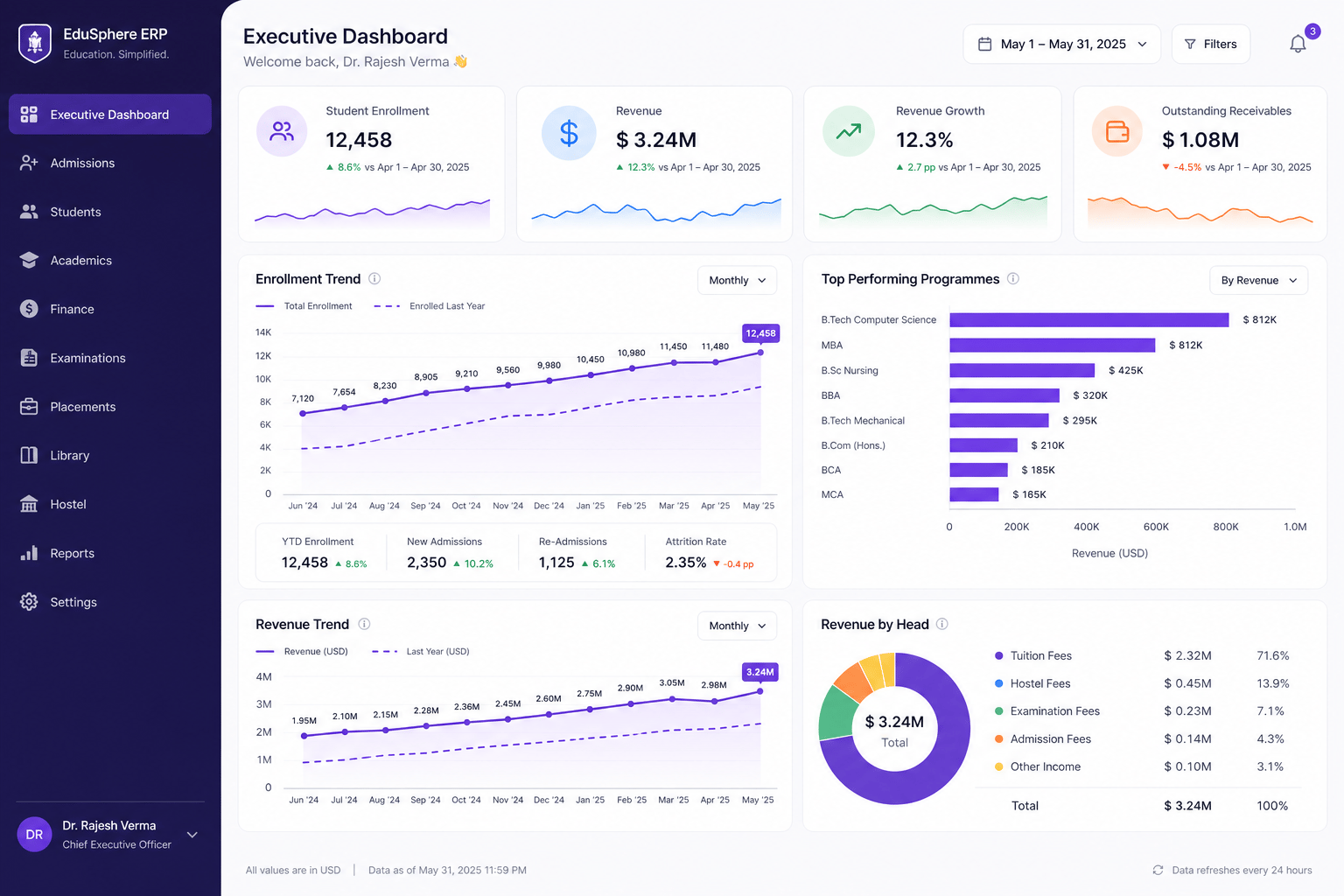Open the Reports menu item
1344x896 pixels.
pyautogui.click(x=110, y=553)
